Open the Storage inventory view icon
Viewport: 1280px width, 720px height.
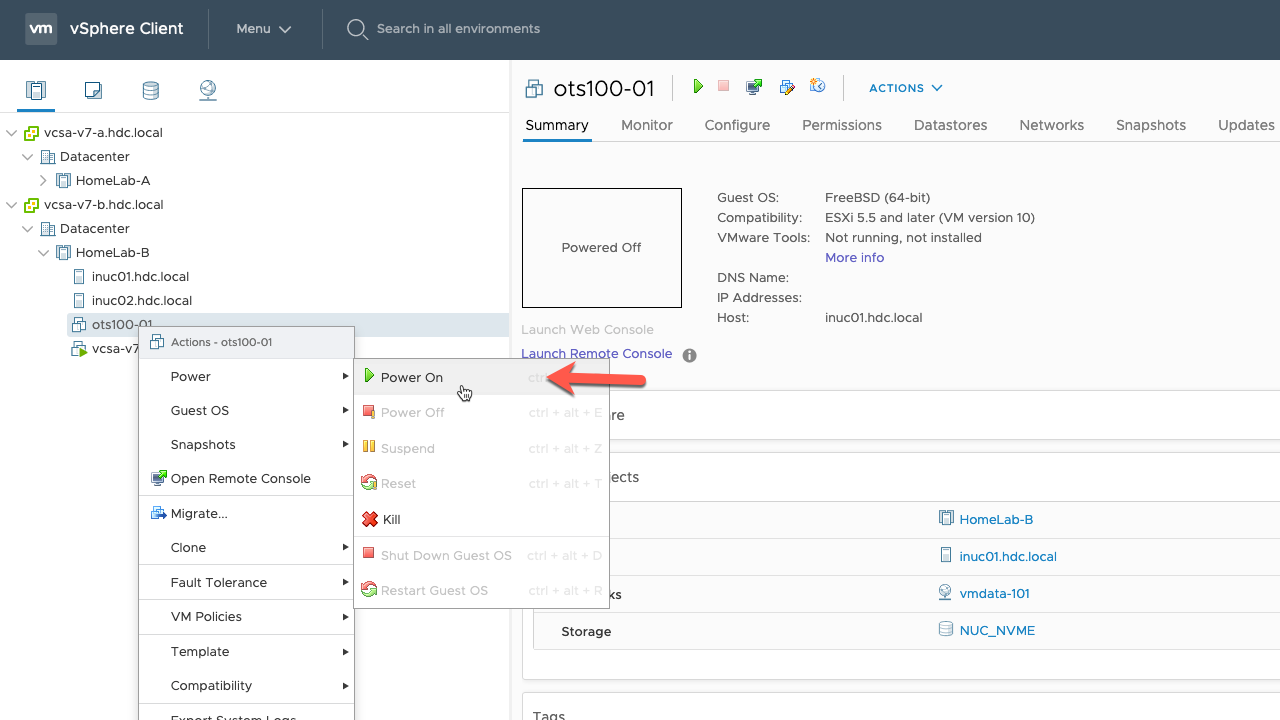151,91
